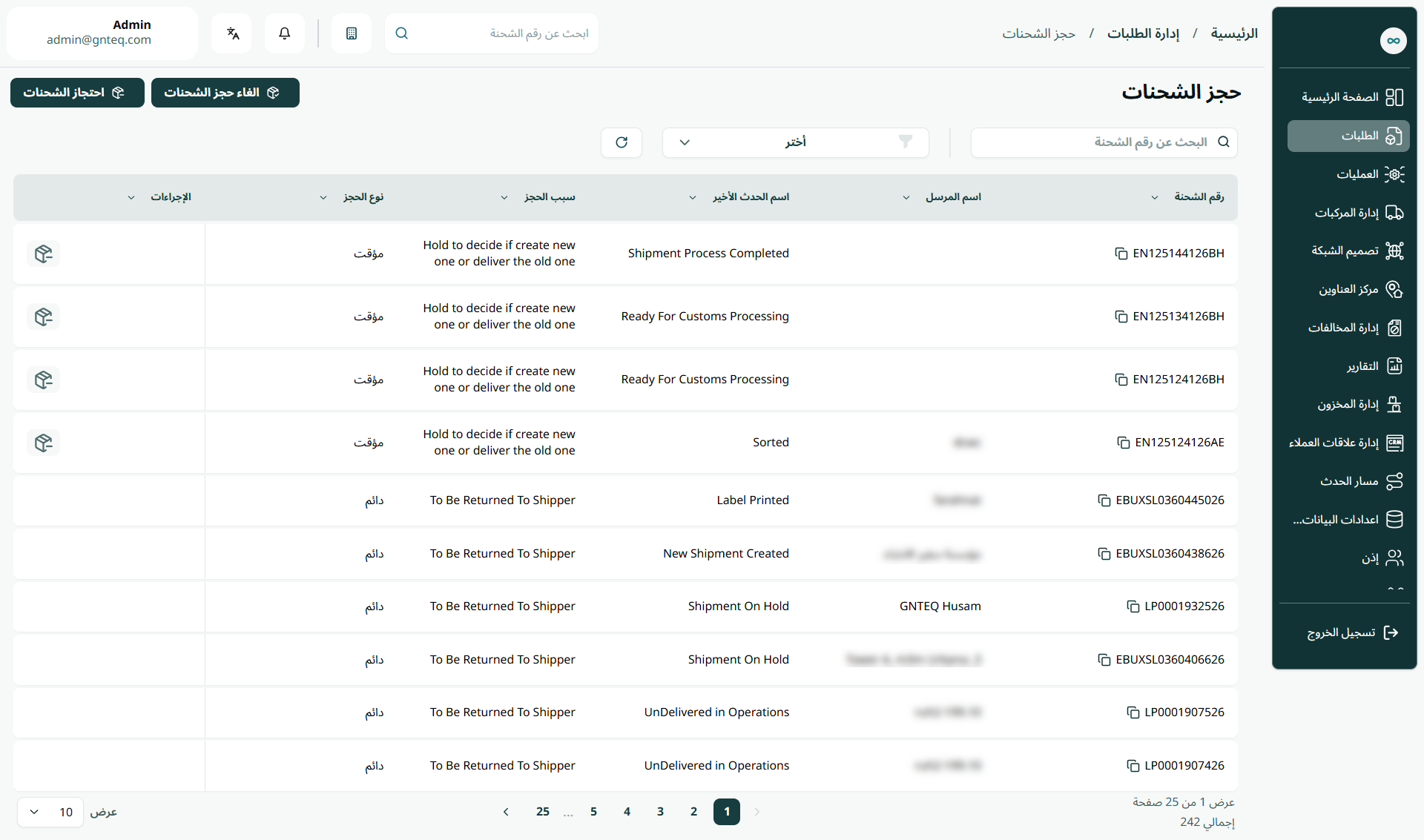Copy shipment number LP0001932526

(1133, 606)
